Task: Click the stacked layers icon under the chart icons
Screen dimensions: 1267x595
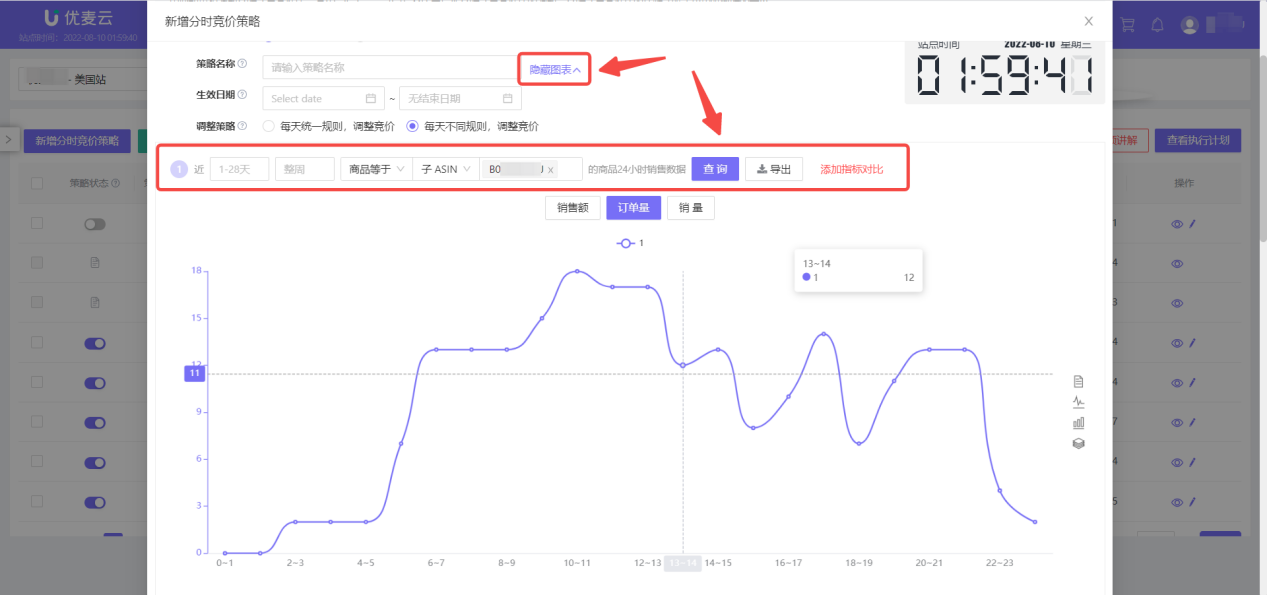Action: (x=1078, y=443)
